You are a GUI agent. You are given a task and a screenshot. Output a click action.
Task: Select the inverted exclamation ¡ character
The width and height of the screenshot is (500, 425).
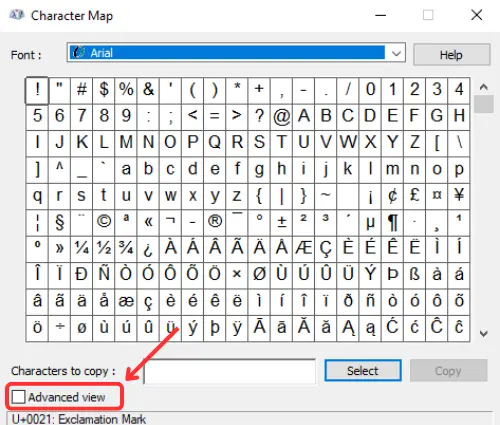(x=370, y=196)
